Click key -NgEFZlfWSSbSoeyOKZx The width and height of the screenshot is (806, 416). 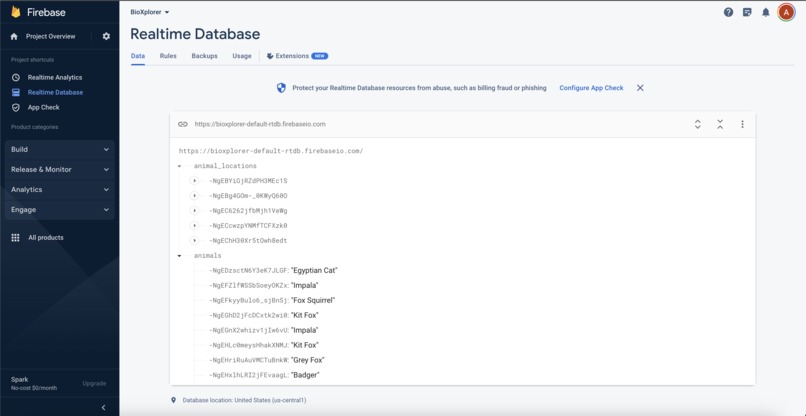pyautogui.click(x=249, y=285)
